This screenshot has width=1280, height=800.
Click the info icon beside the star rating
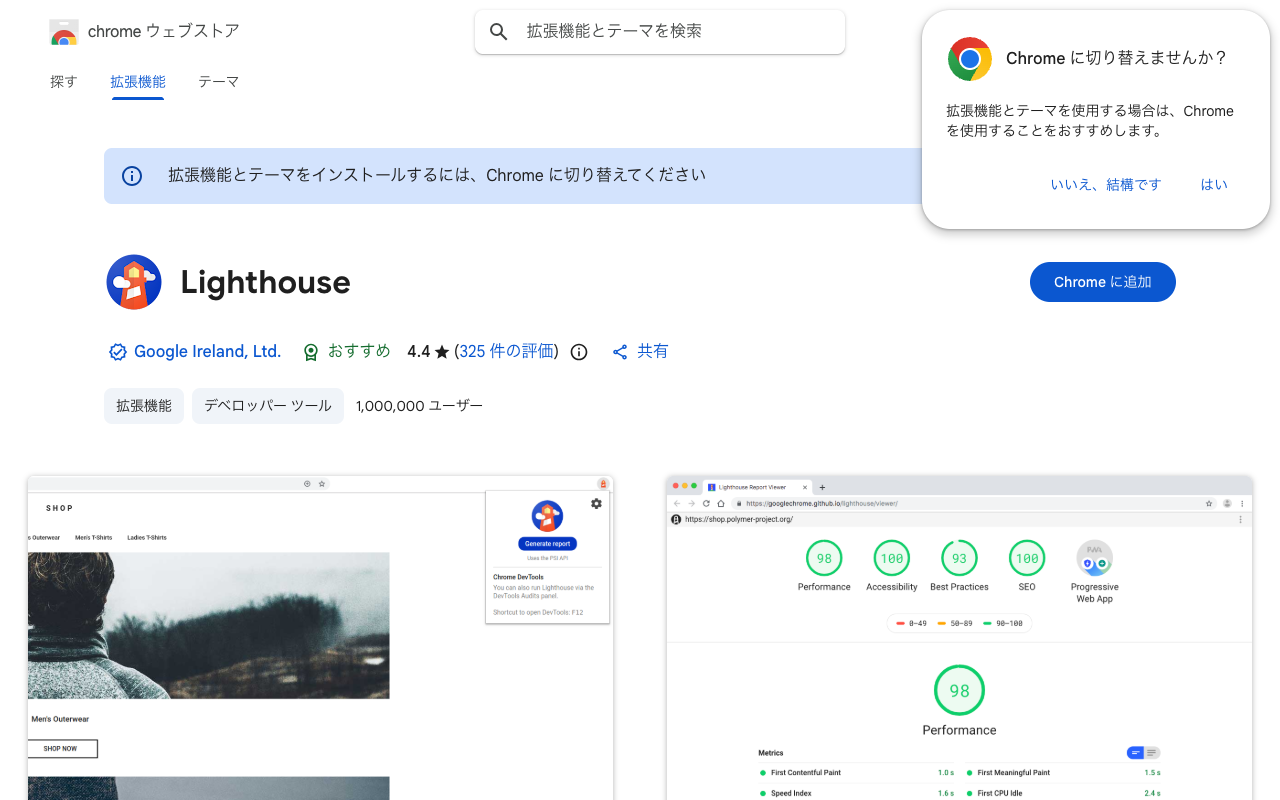578,351
